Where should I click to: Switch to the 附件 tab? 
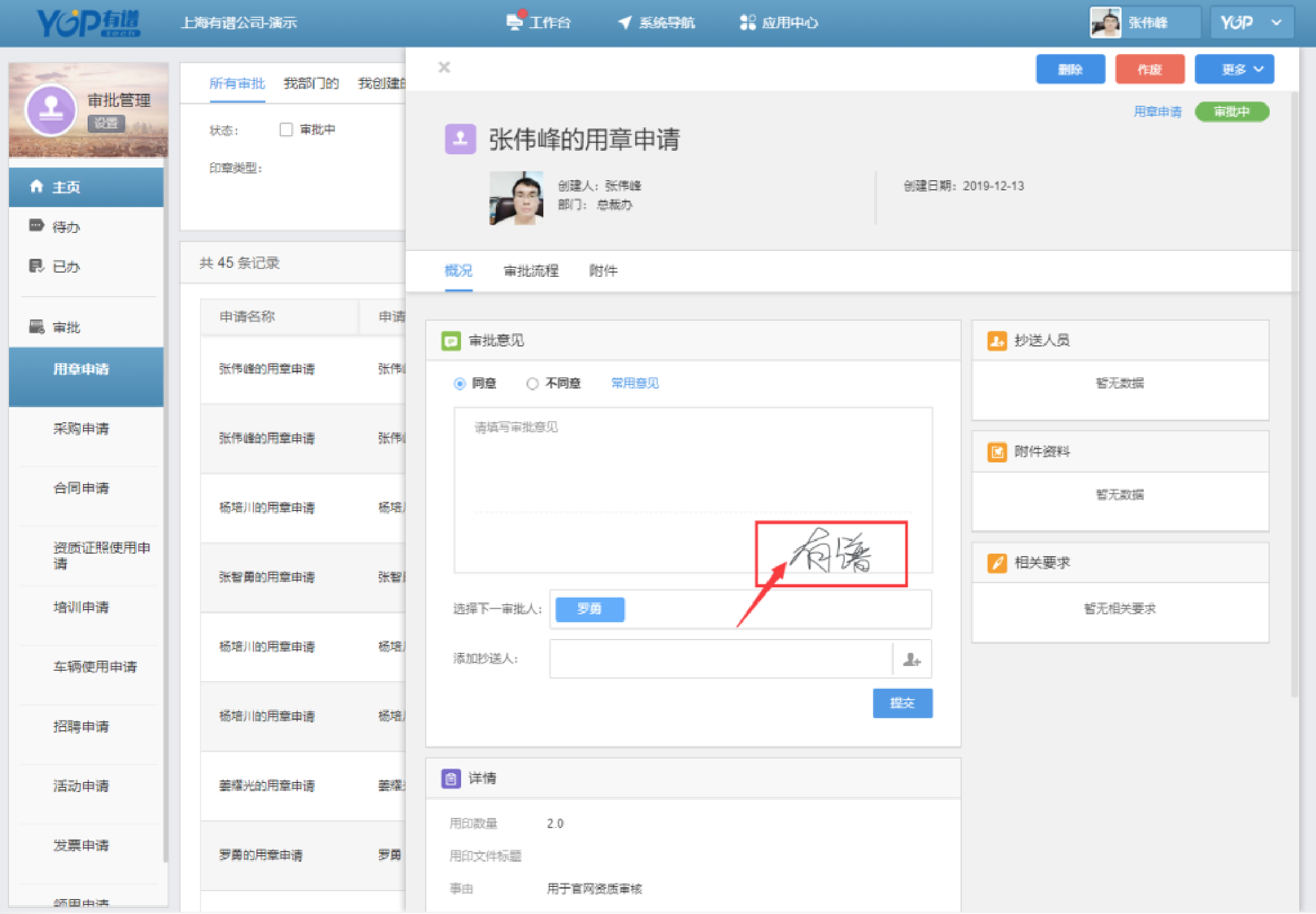[x=603, y=271]
